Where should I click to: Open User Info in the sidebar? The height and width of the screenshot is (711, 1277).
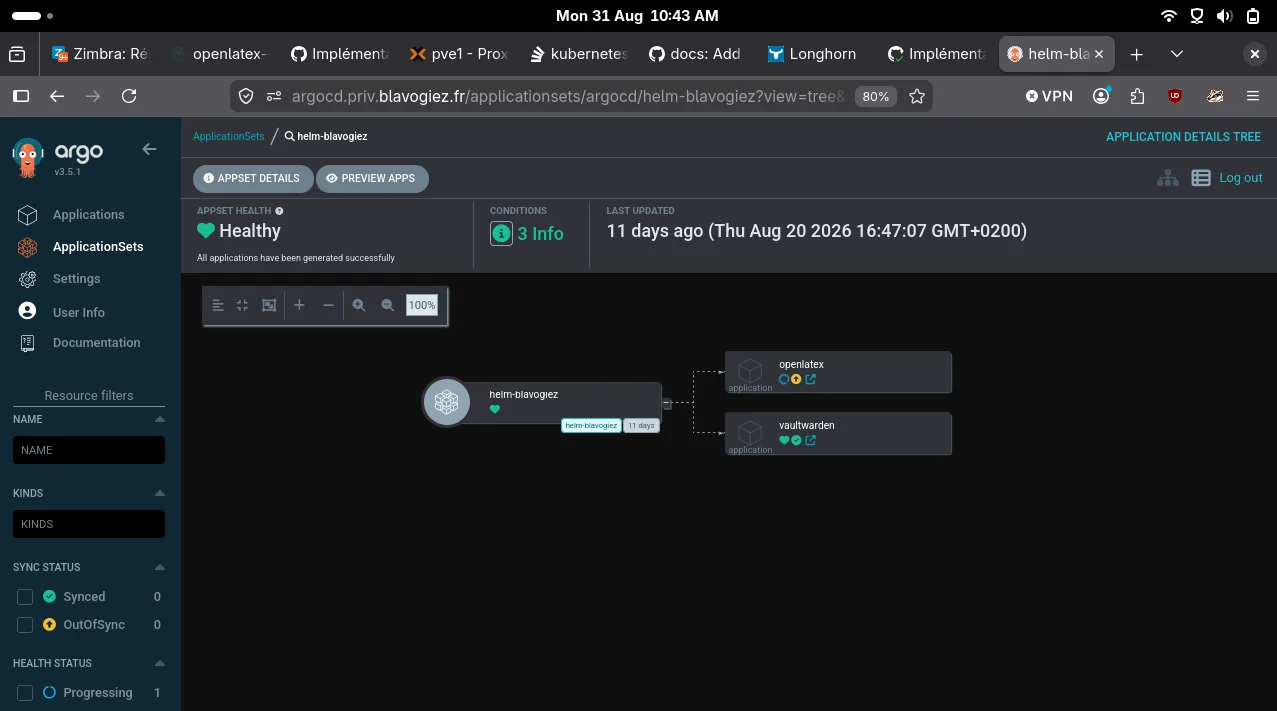pyautogui.click(x=78, y=312)
